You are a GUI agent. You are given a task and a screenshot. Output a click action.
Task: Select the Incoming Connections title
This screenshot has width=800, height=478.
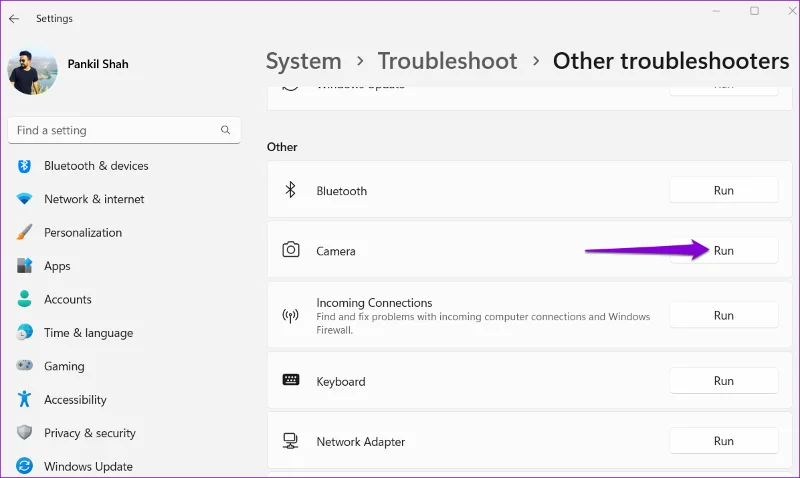tap(374, 303)
